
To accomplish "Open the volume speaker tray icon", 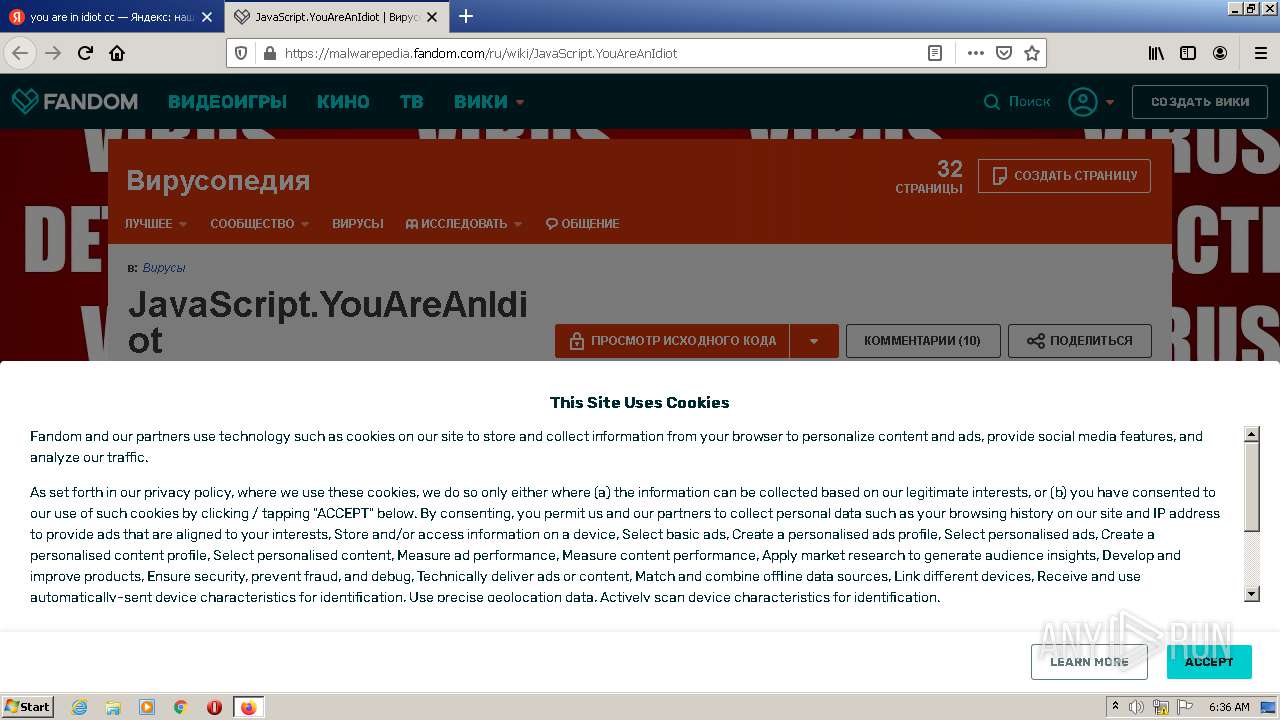I will (x=1136, y=707).
